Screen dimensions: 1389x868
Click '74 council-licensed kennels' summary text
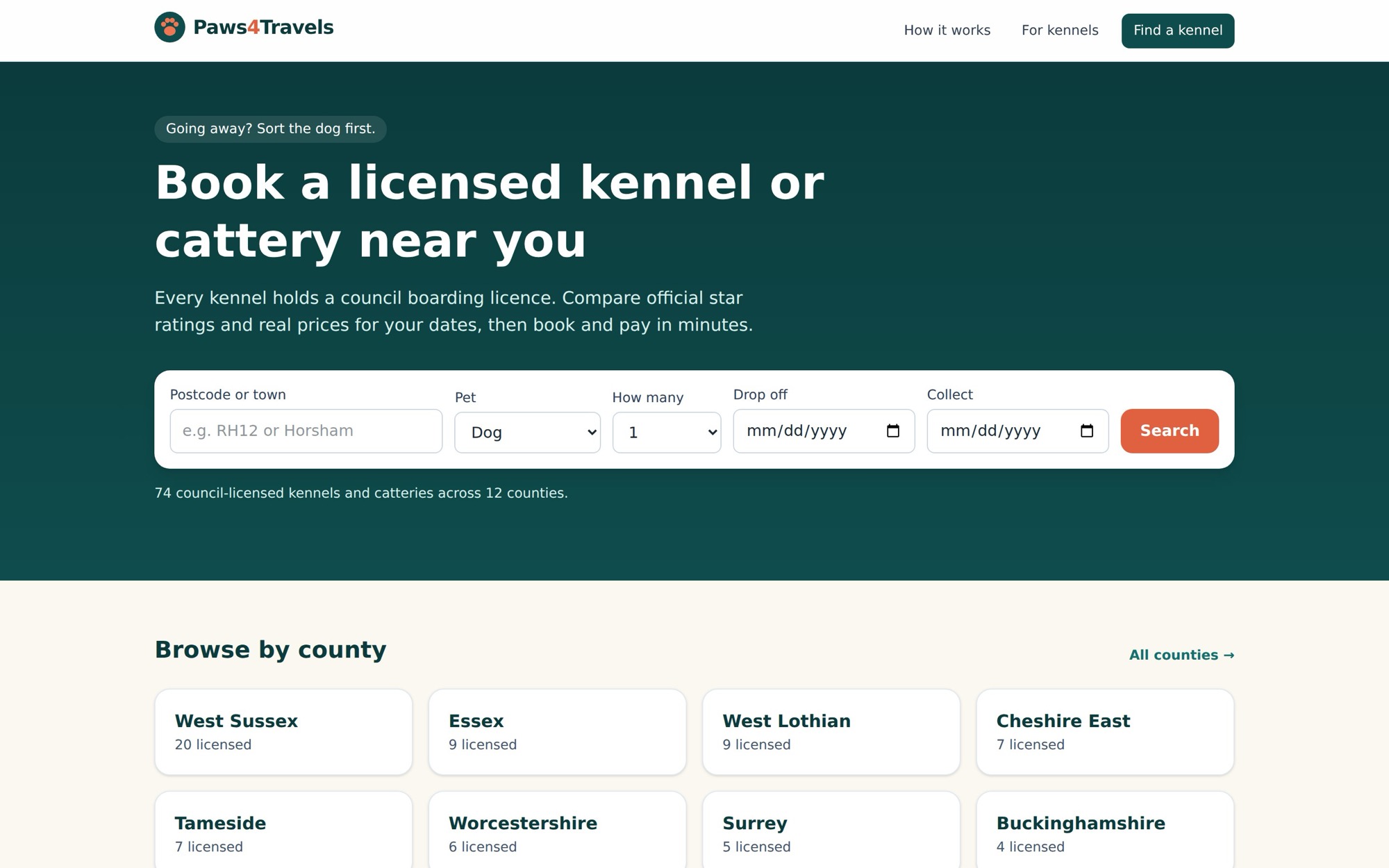pos(361,493)
